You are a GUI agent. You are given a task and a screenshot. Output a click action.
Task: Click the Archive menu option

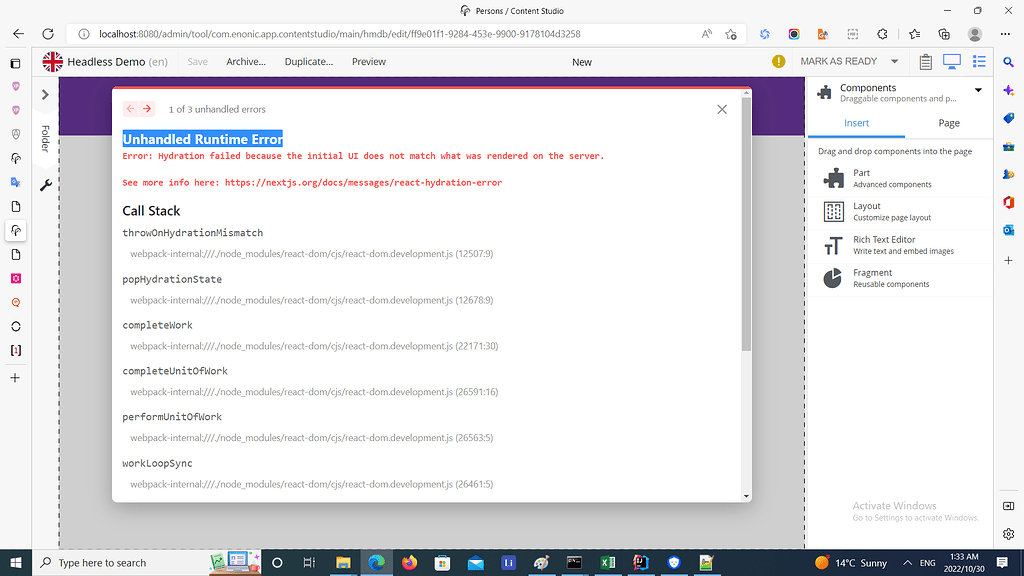(x=246, y=61)
